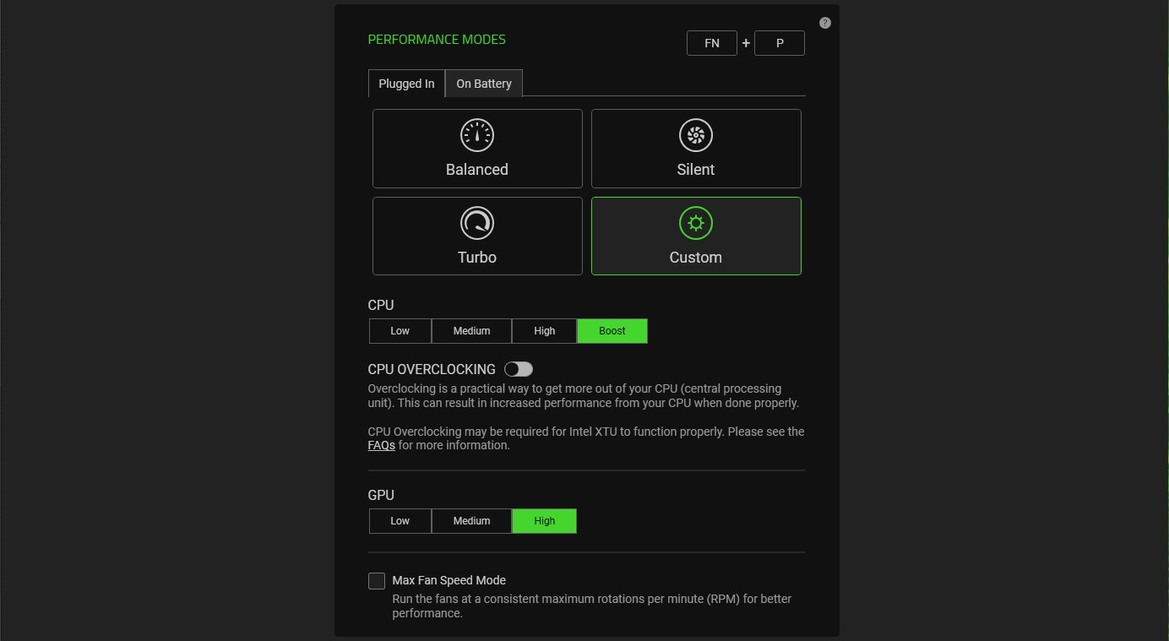Click the CPU OVERCLOCKING label
The image size is (1169, 641).
pos(432,370)
